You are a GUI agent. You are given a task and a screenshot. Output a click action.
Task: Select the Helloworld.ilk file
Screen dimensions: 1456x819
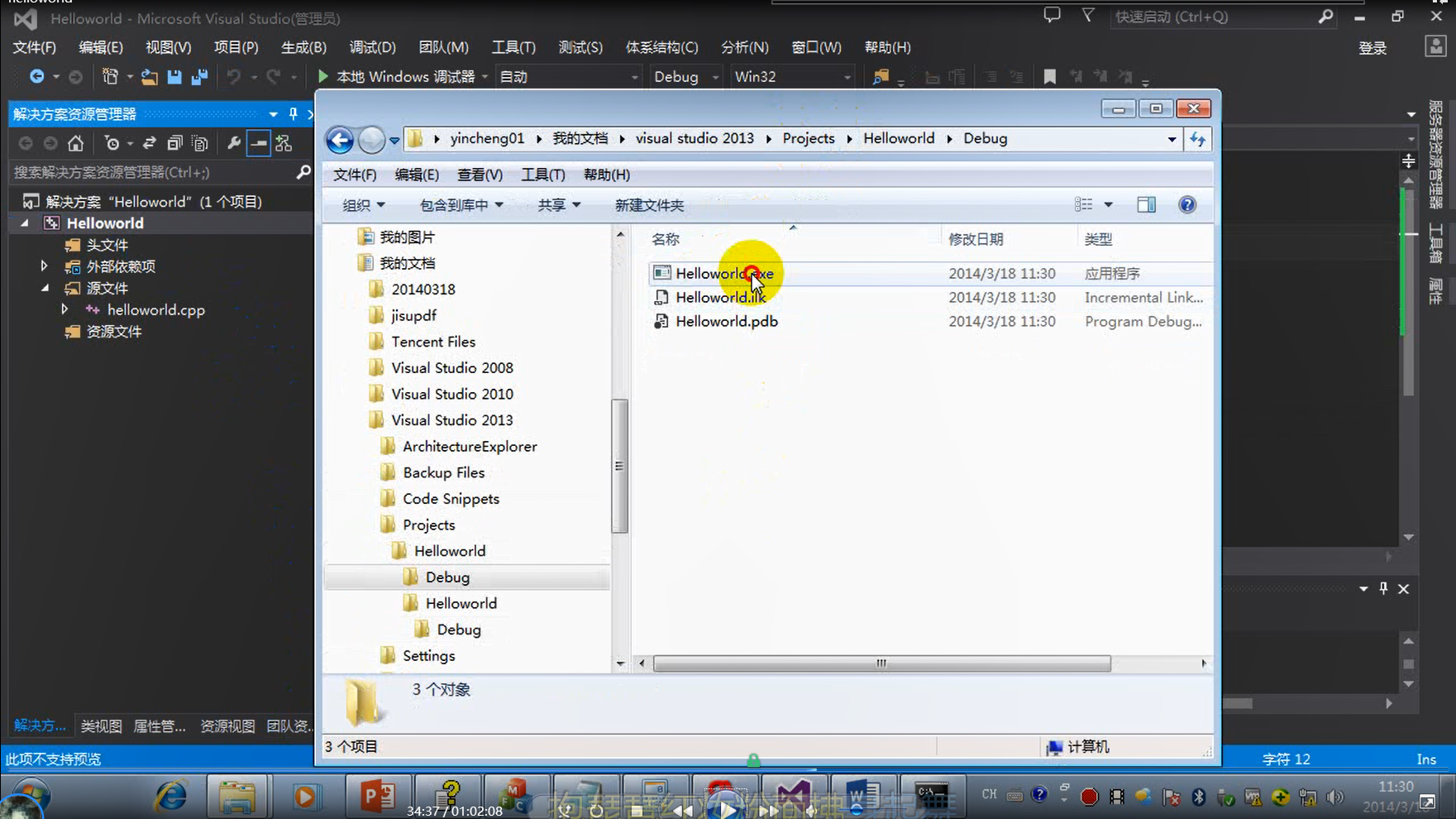click(720, 297)
